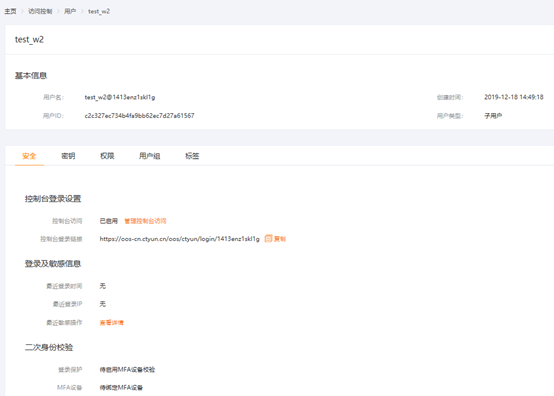Click the console login URL text
The height and width of the screenshot is (396, 554).
click(x=179, y=239)
